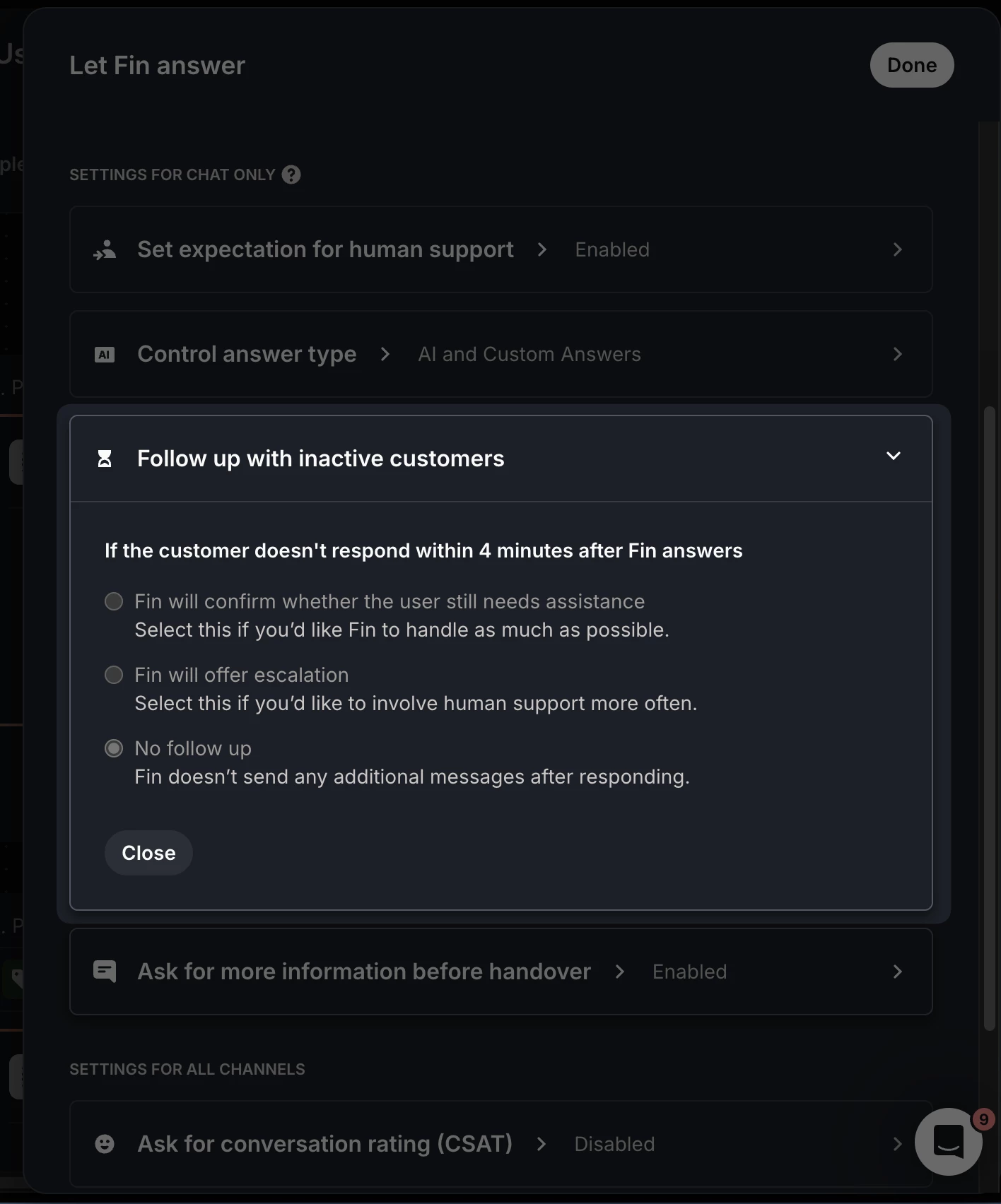The width and height of the screenshot is (1001, 1204).
Task: Select 'Fin will confirm' radio option
Action: (114, 601)
